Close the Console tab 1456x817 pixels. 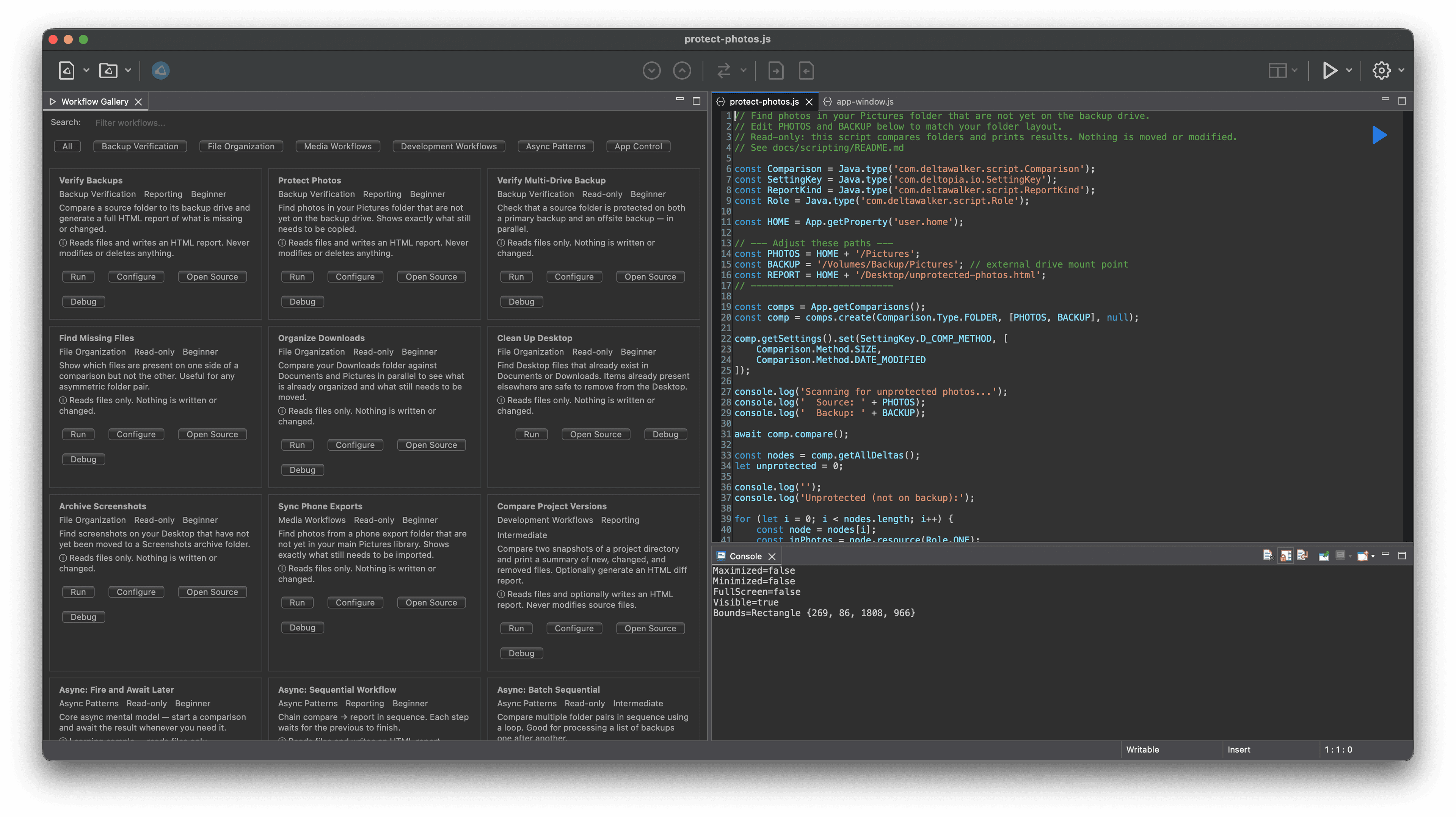point(772,557)
